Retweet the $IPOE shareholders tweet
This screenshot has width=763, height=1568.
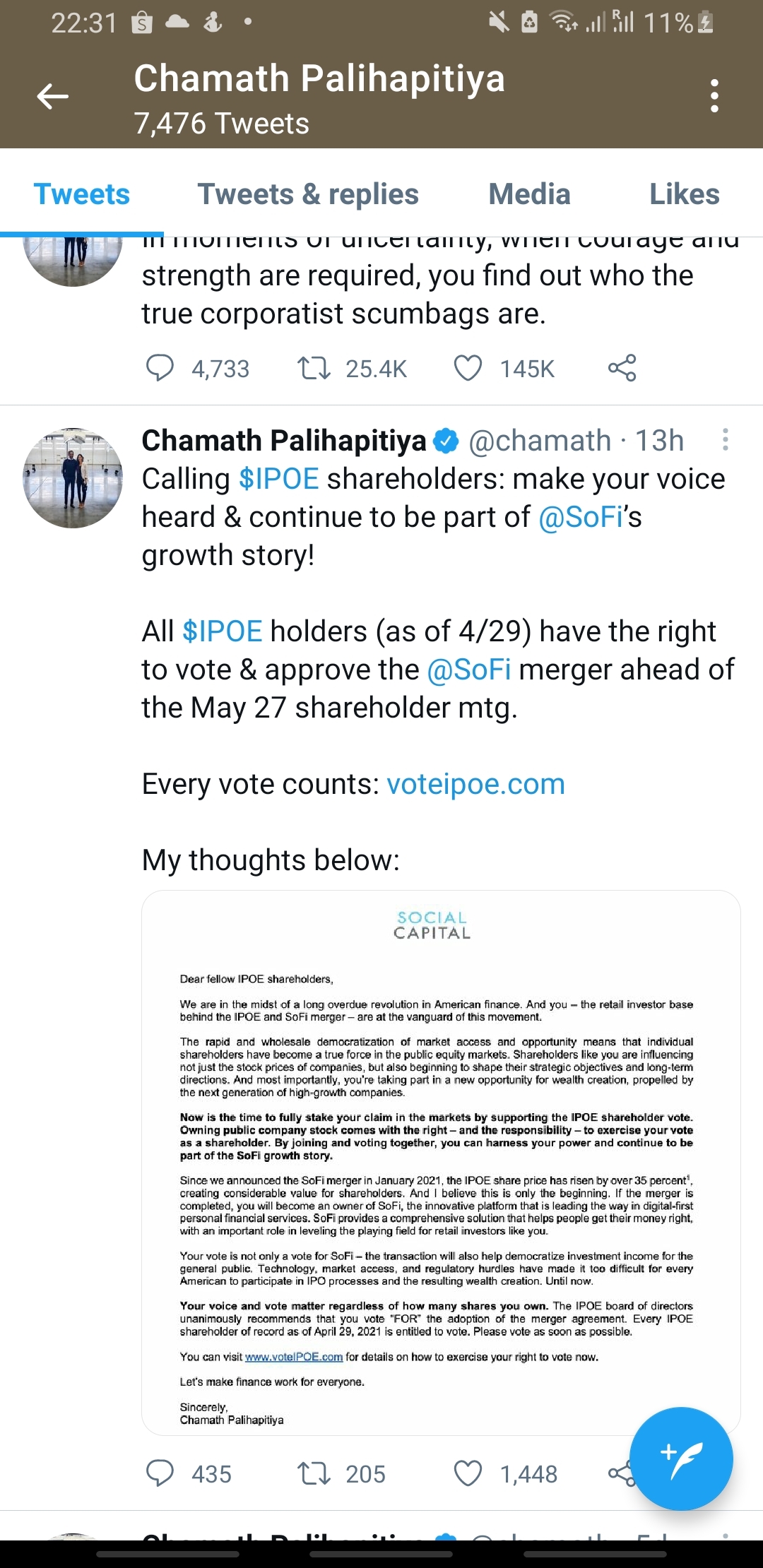tap(314, 1473)
